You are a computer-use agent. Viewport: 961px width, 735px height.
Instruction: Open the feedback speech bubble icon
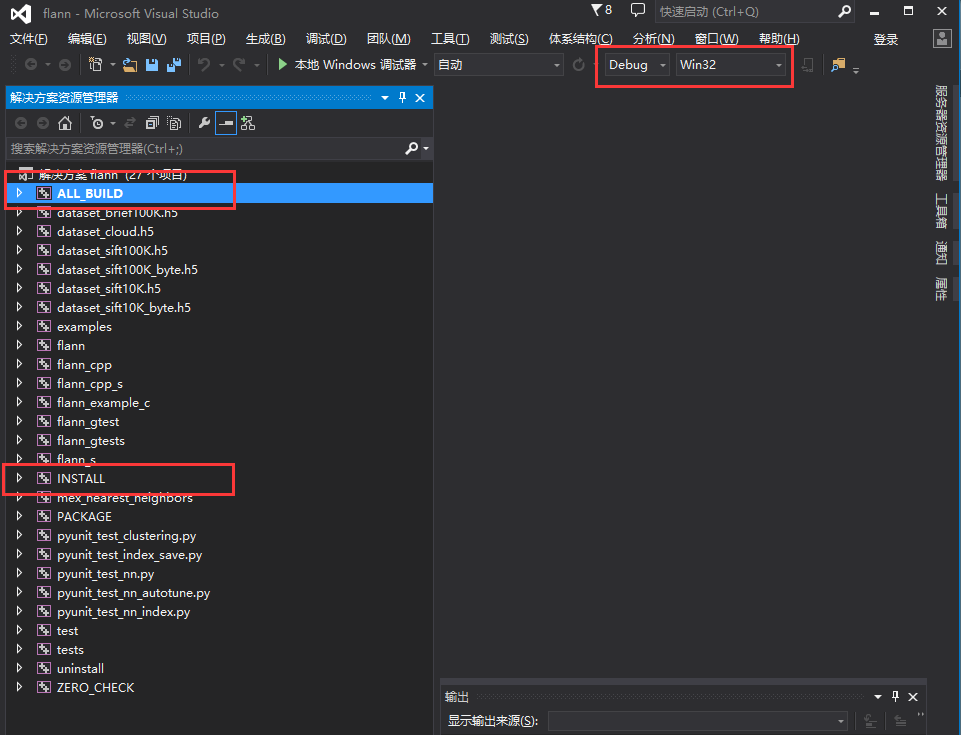(x=638, y=10)
